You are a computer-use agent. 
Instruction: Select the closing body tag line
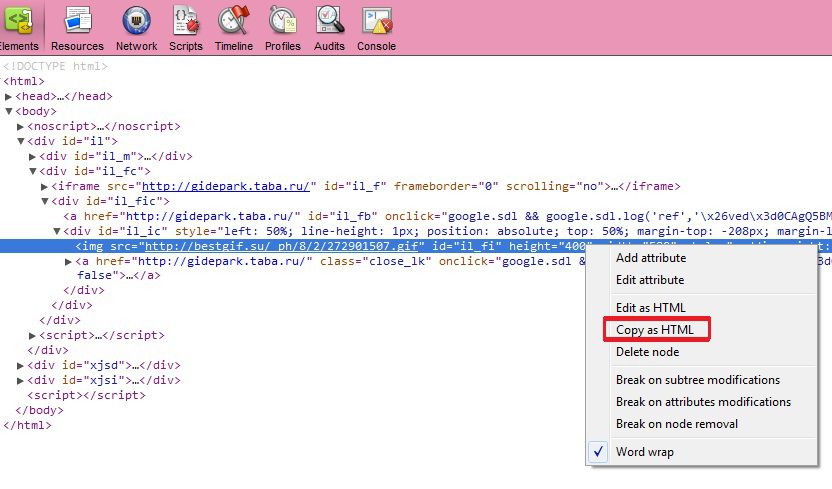point(39,410)
